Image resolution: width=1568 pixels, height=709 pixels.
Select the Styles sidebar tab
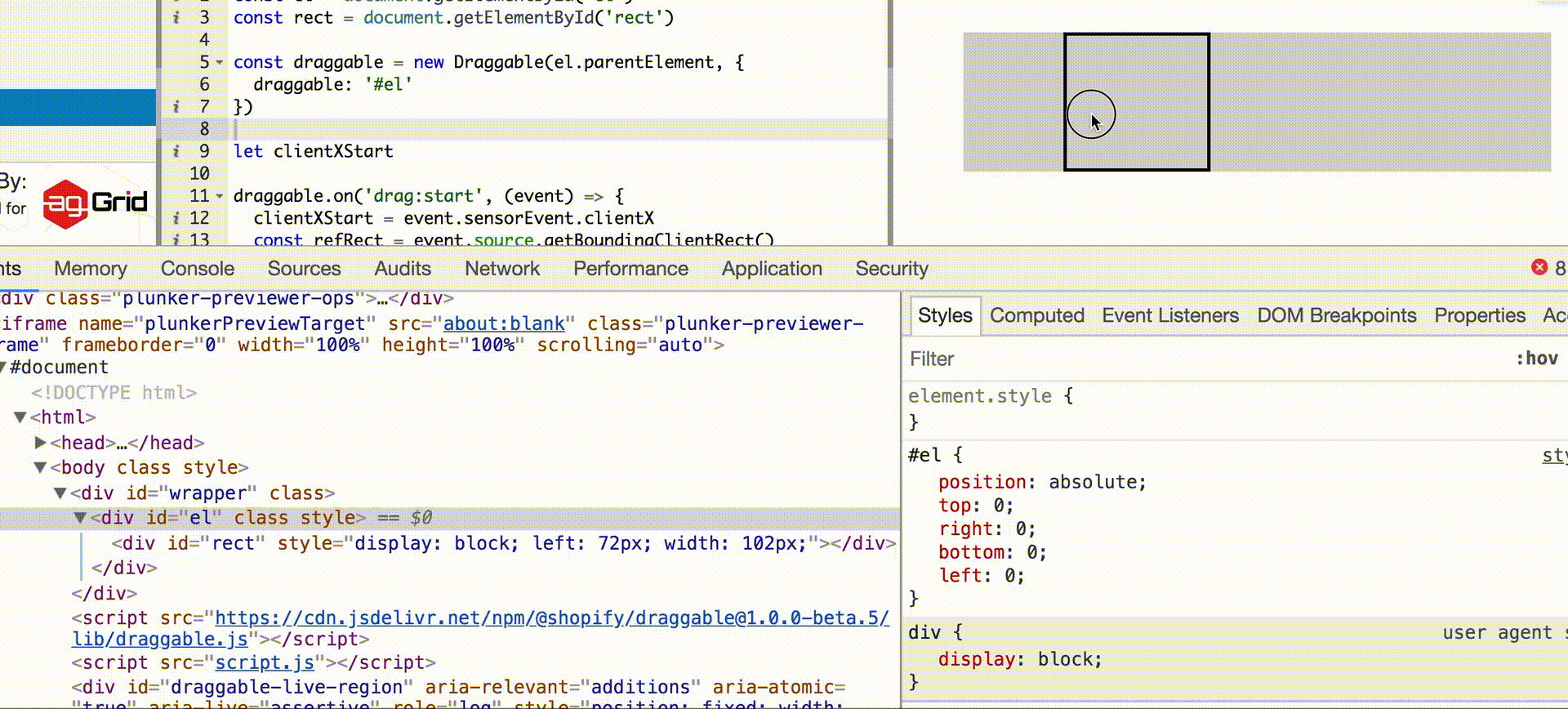945,315
